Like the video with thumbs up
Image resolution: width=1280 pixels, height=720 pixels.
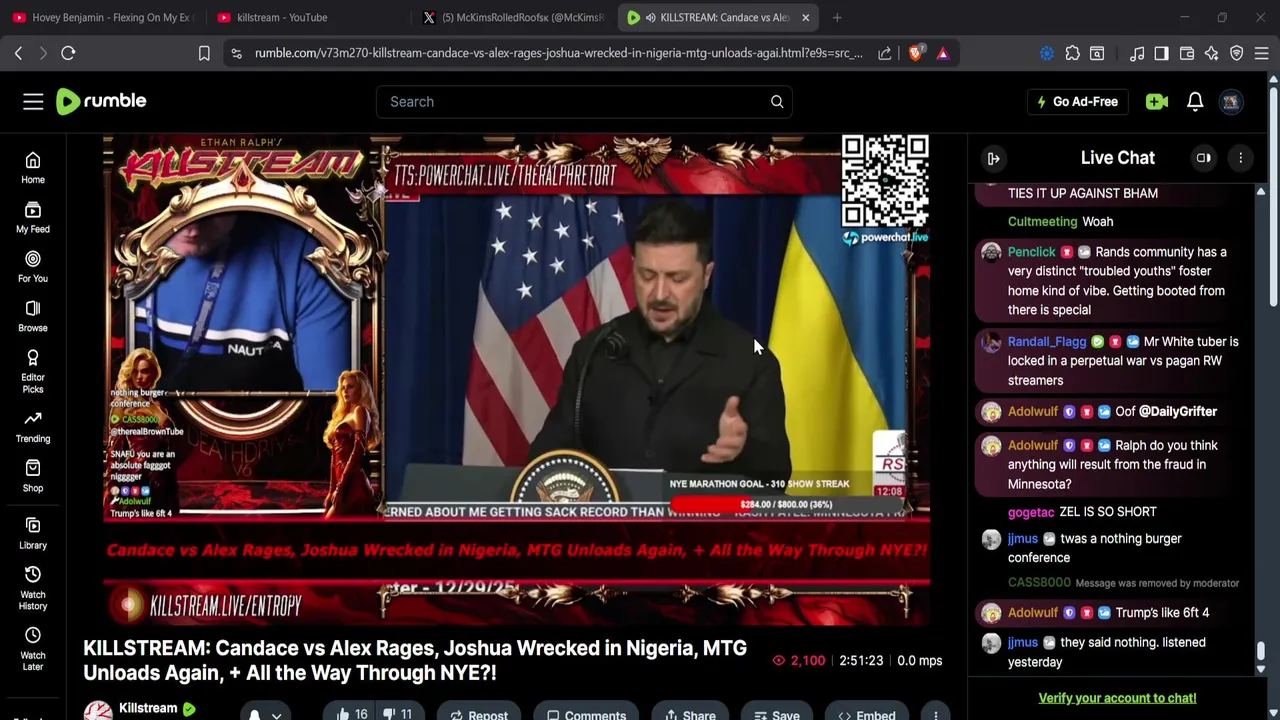pyautogui.click(x=352, y=714)
